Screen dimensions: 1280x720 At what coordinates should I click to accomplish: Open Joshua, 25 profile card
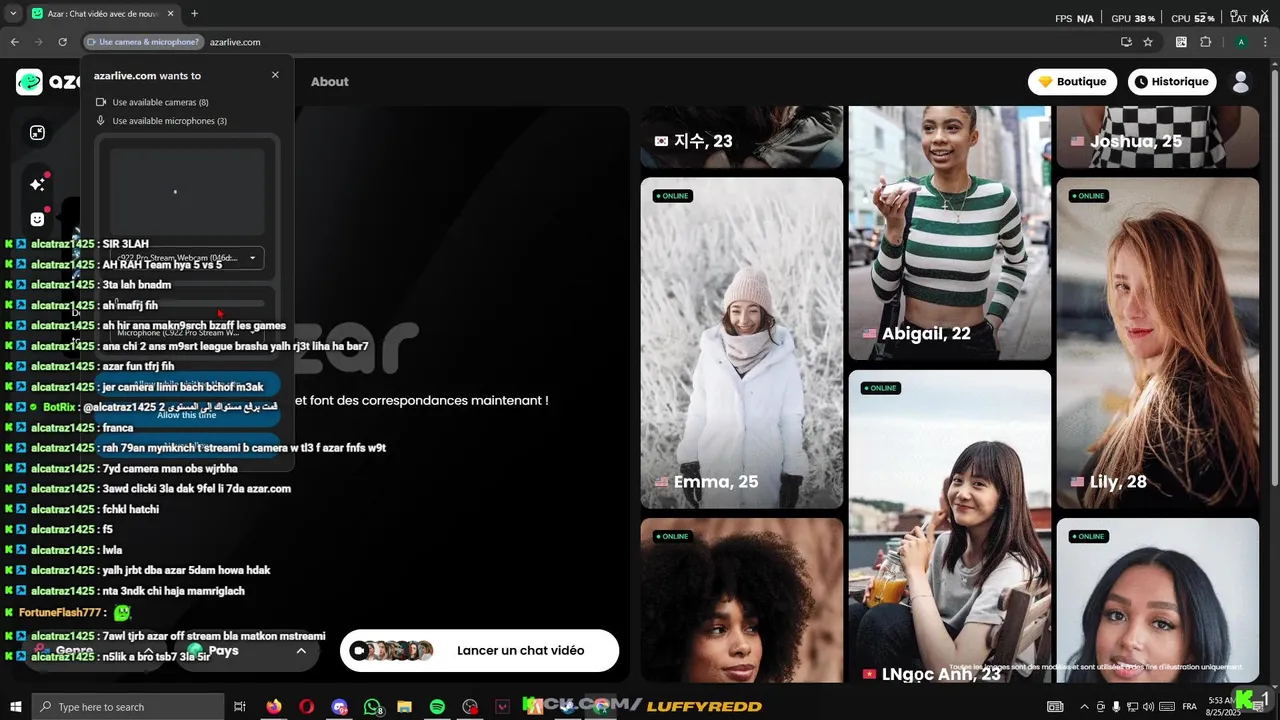1158,137
